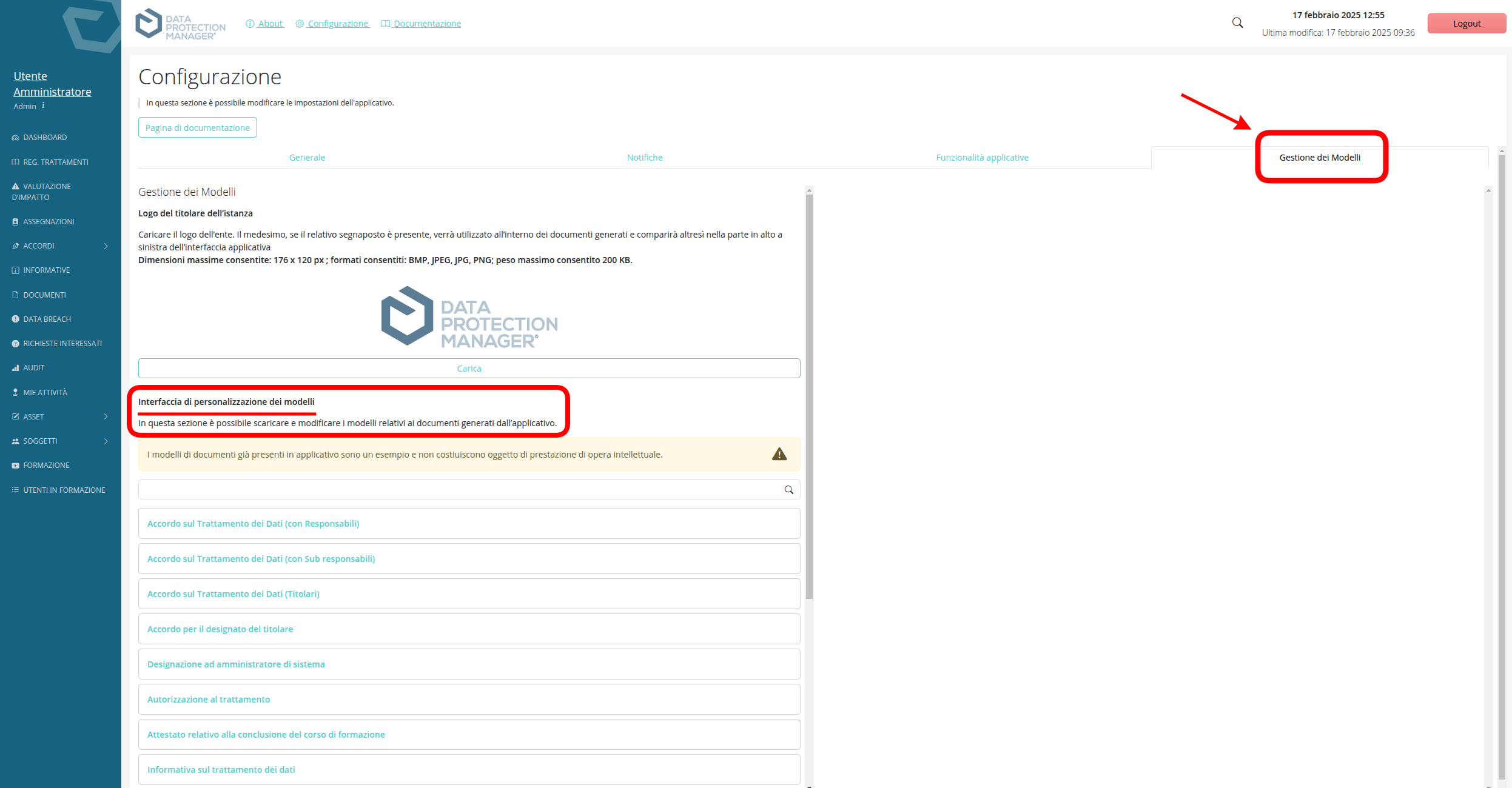The width and height of the screenshot is (1512, 788).
Task: Open the Dashboard sidebar icon
Action: tap(15, 138)
